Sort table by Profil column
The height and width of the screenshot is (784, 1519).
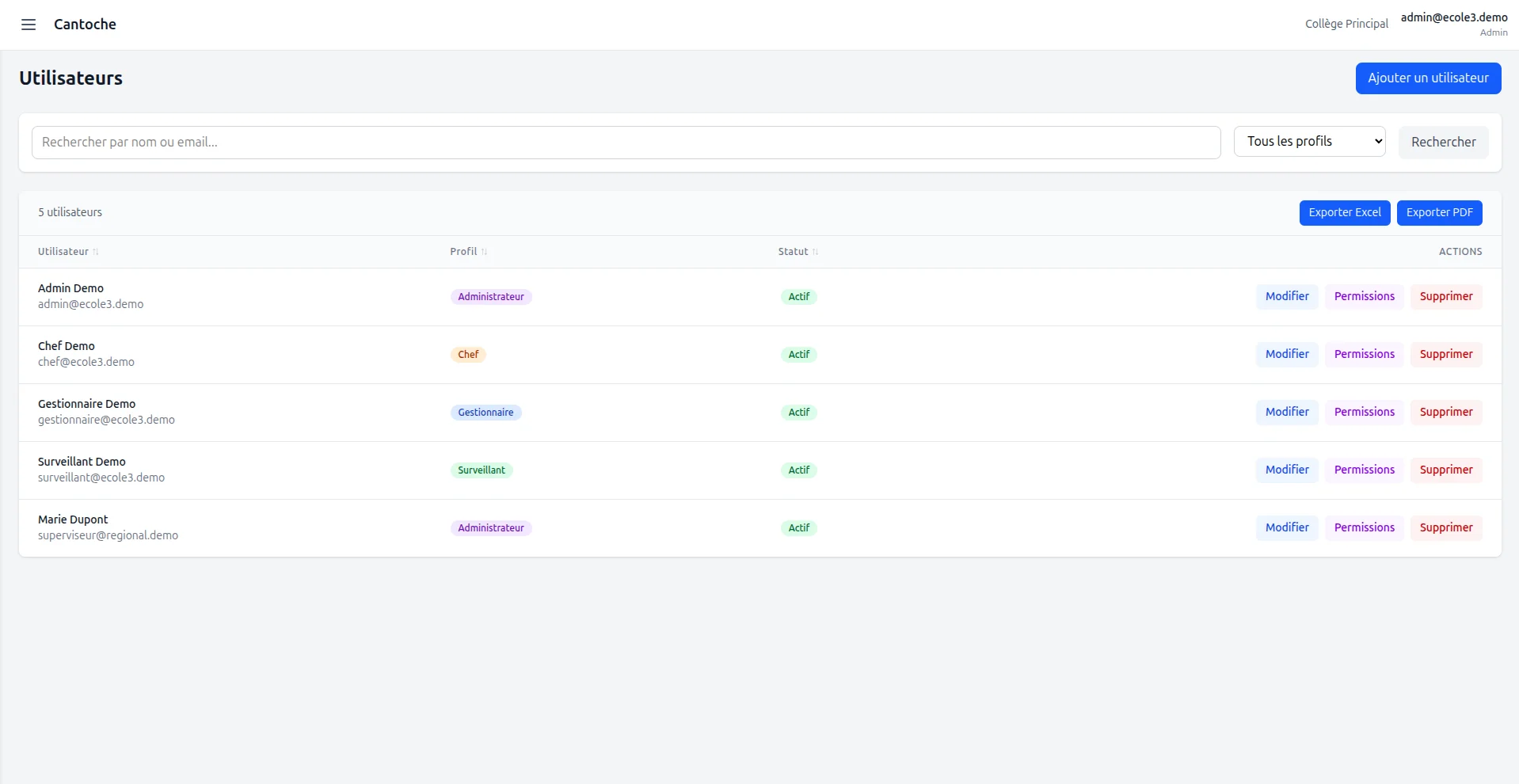click(x=468, y=252)
